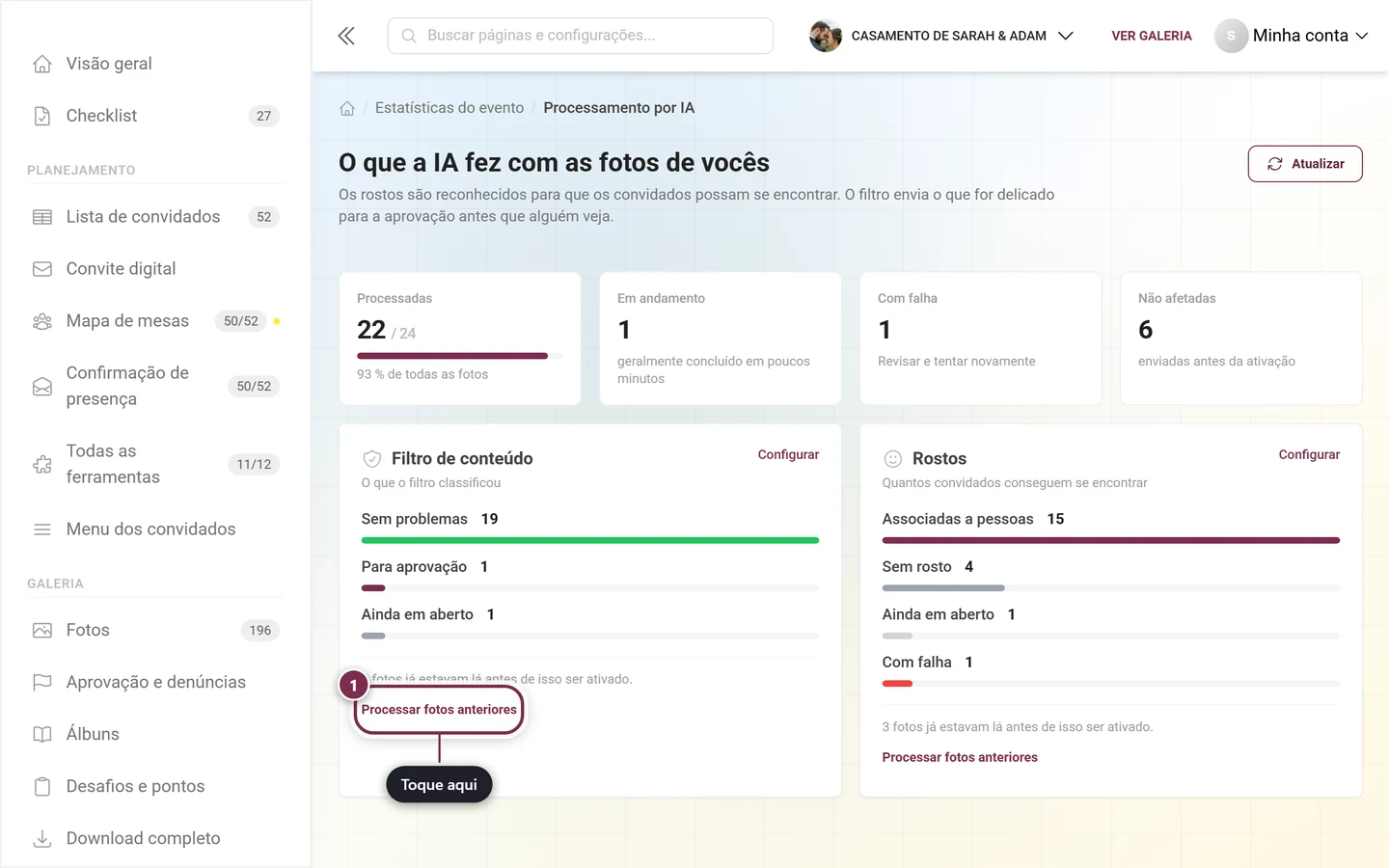Focus the Buscar páginas e configurações field
1389x868 pixels.
click(581, 36)
